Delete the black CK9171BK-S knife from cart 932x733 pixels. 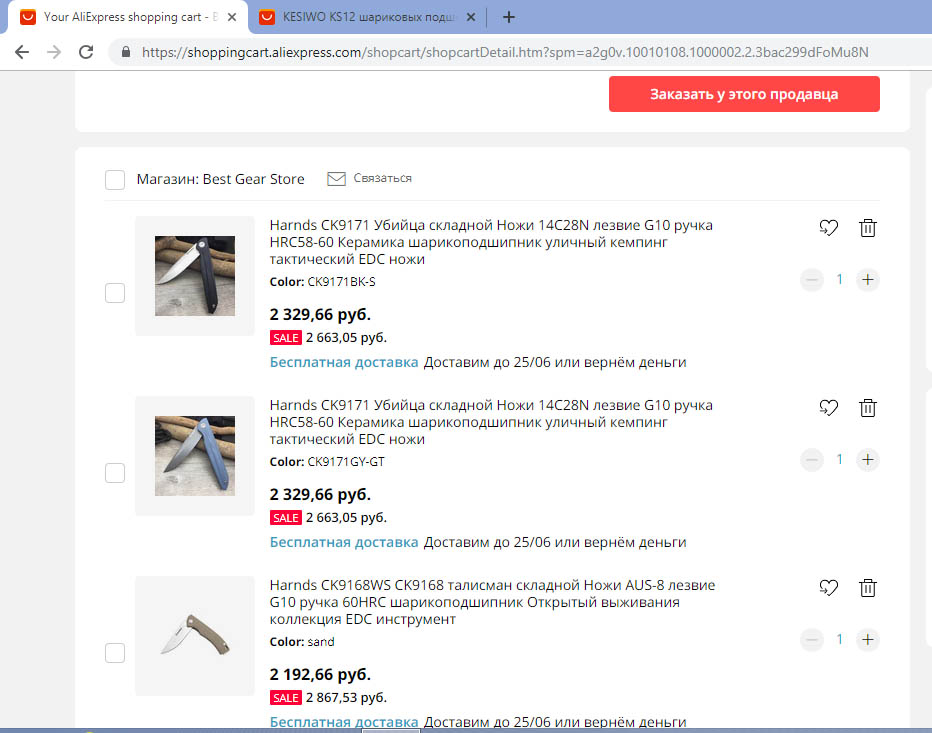867,228
